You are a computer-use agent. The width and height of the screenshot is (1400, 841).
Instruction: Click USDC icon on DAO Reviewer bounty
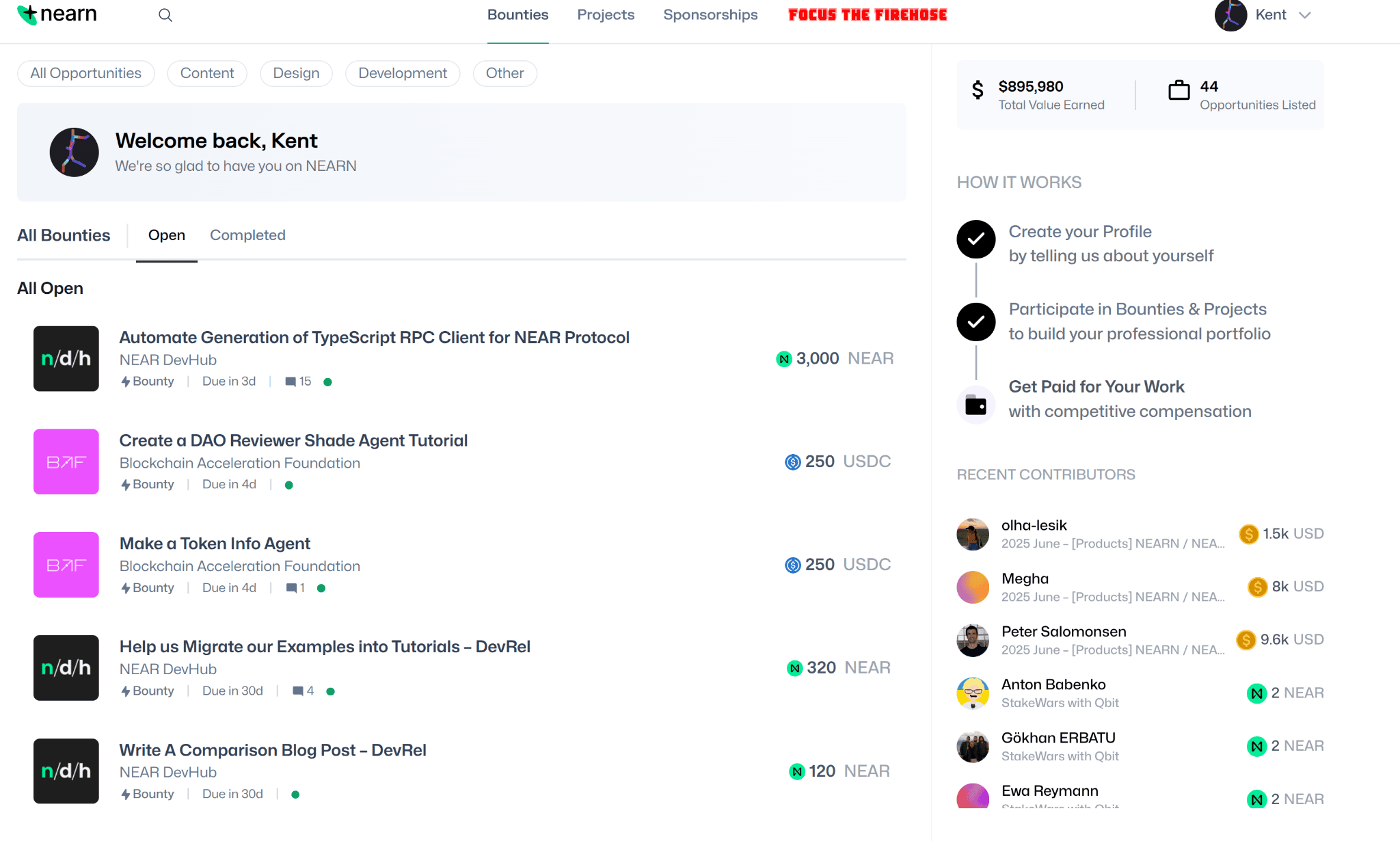click(793, 462)
